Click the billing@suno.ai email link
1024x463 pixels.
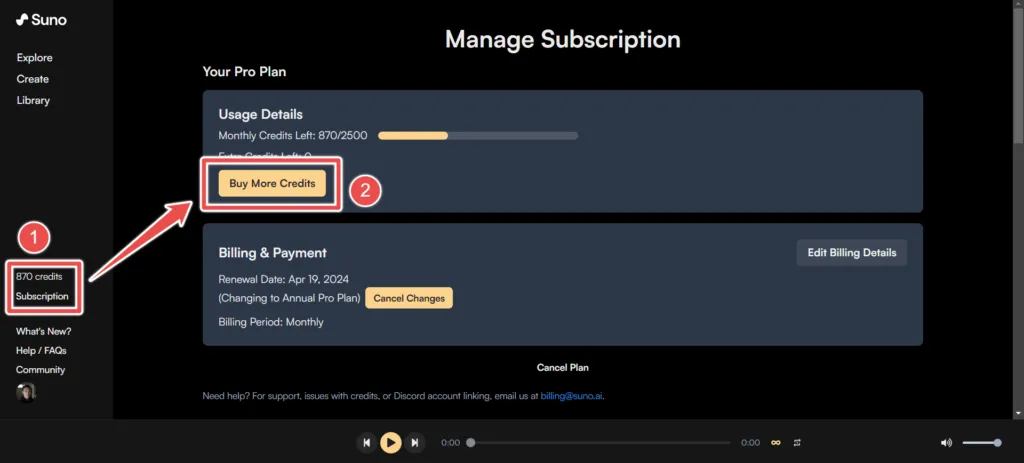point(571,396)
